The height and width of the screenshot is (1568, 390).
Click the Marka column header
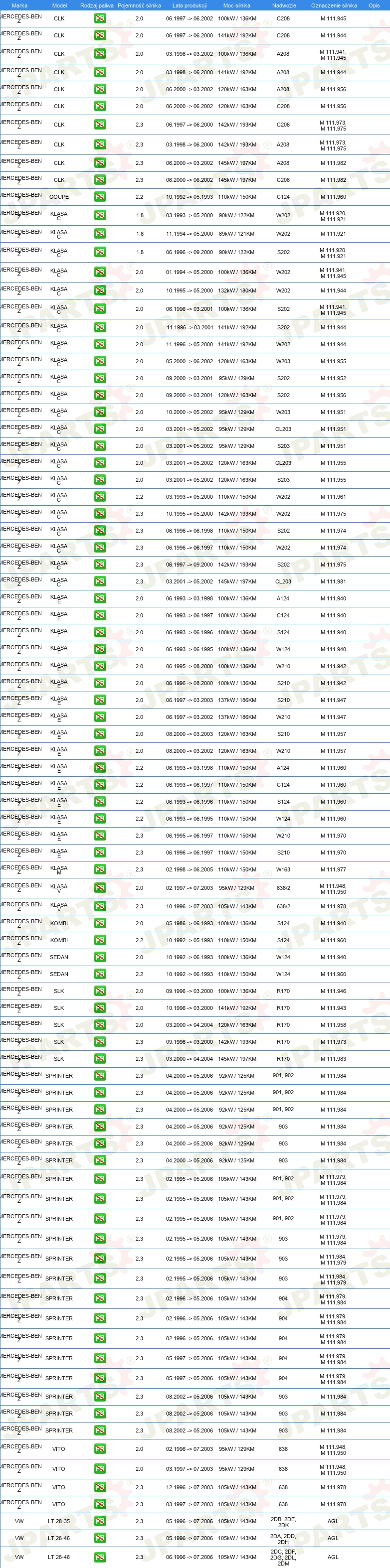click(x=19, y=5)
